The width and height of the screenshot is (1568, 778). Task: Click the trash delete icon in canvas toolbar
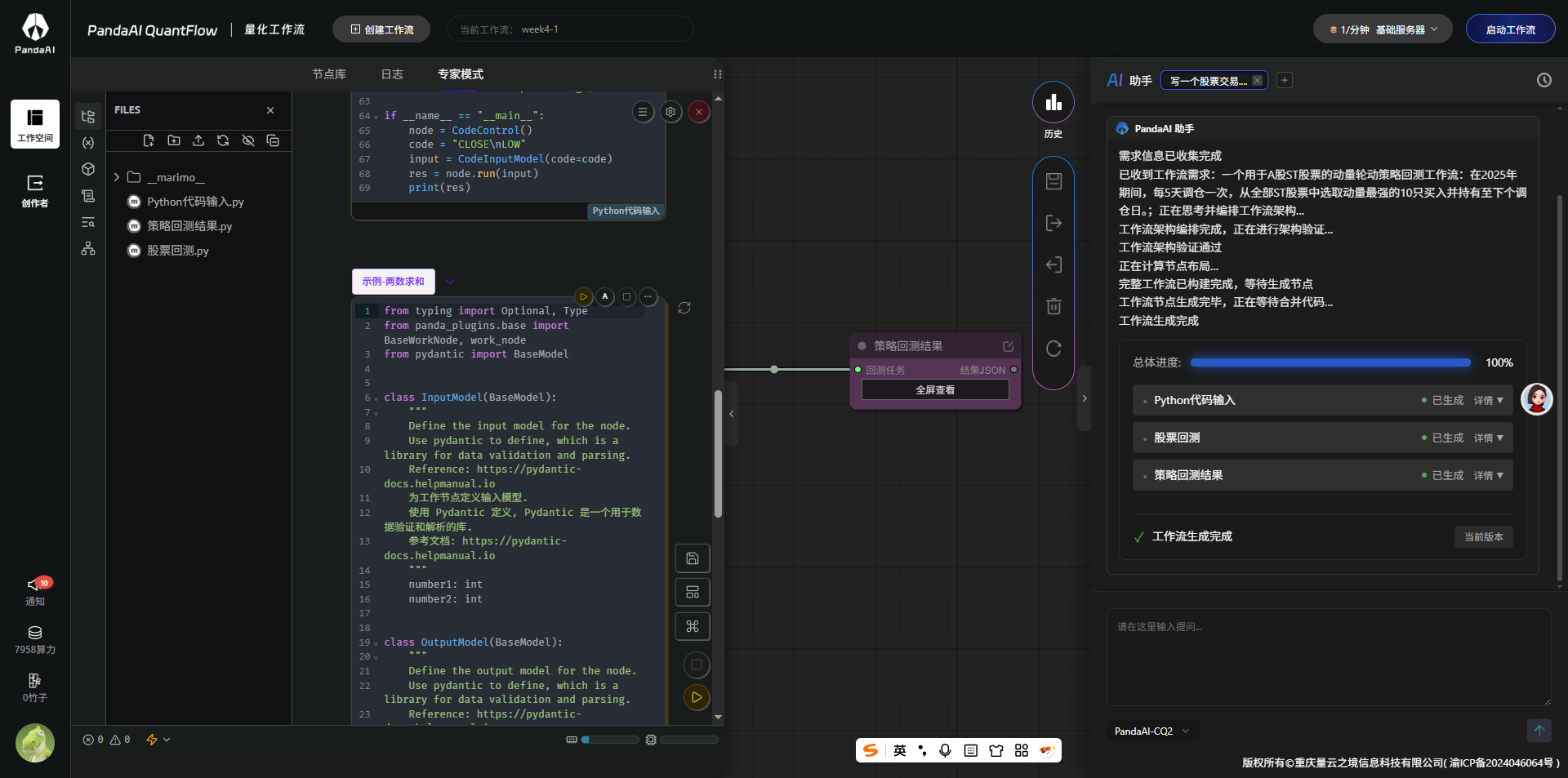point(1053,306)
